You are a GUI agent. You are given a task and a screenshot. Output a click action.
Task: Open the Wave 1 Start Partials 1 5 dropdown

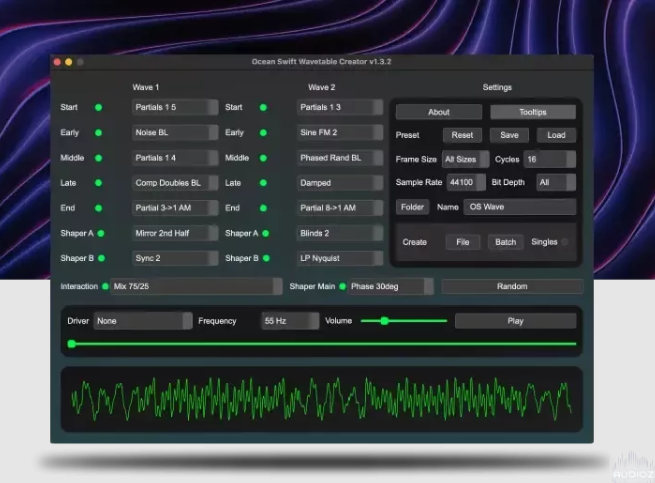click(175, 107)
